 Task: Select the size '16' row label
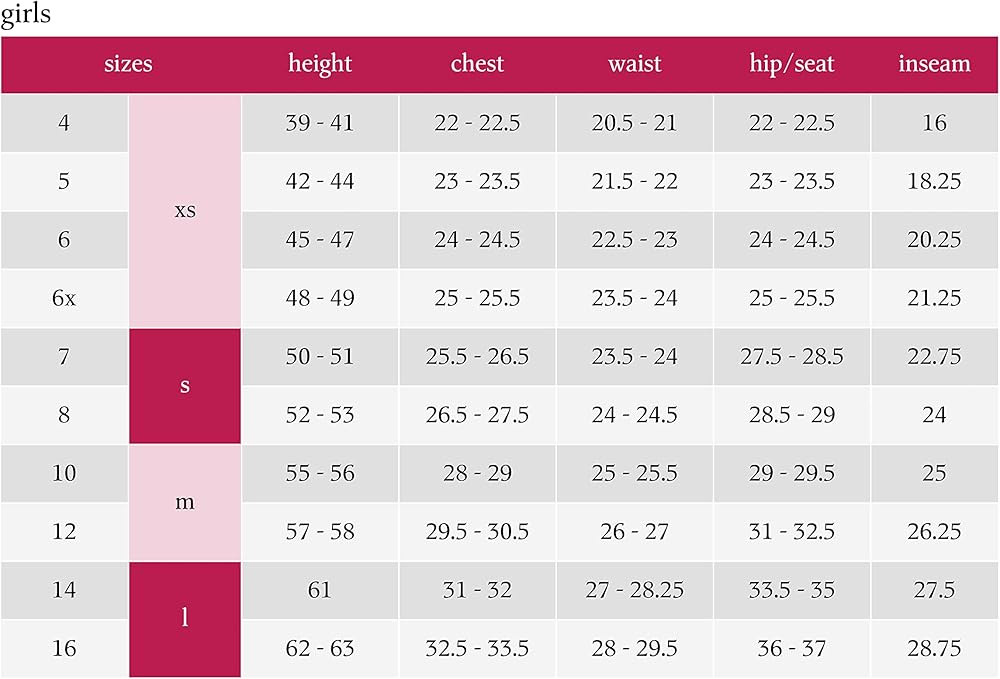point(64,648)
